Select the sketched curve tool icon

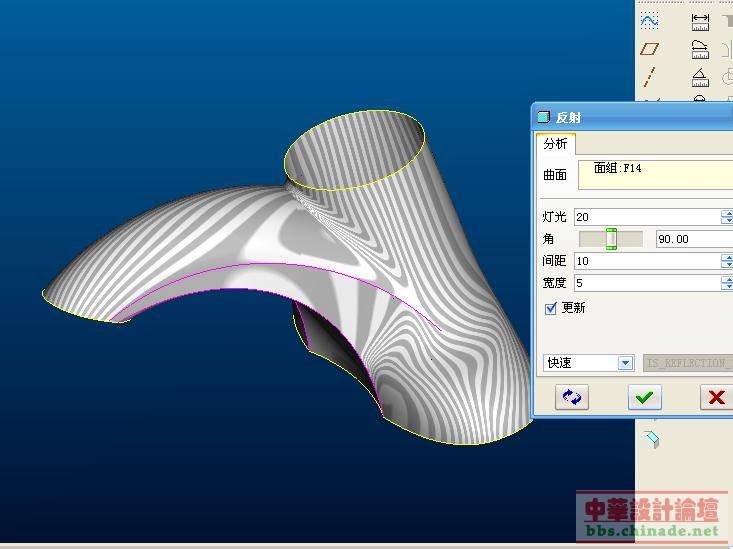point(649,21)
